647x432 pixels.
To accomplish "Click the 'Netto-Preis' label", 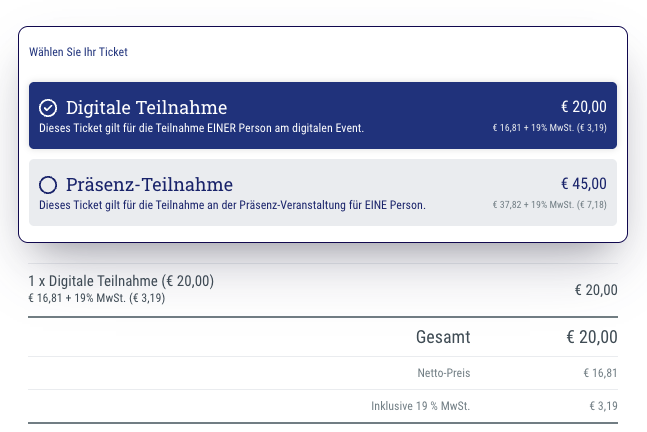I will [x=444, y=373].
